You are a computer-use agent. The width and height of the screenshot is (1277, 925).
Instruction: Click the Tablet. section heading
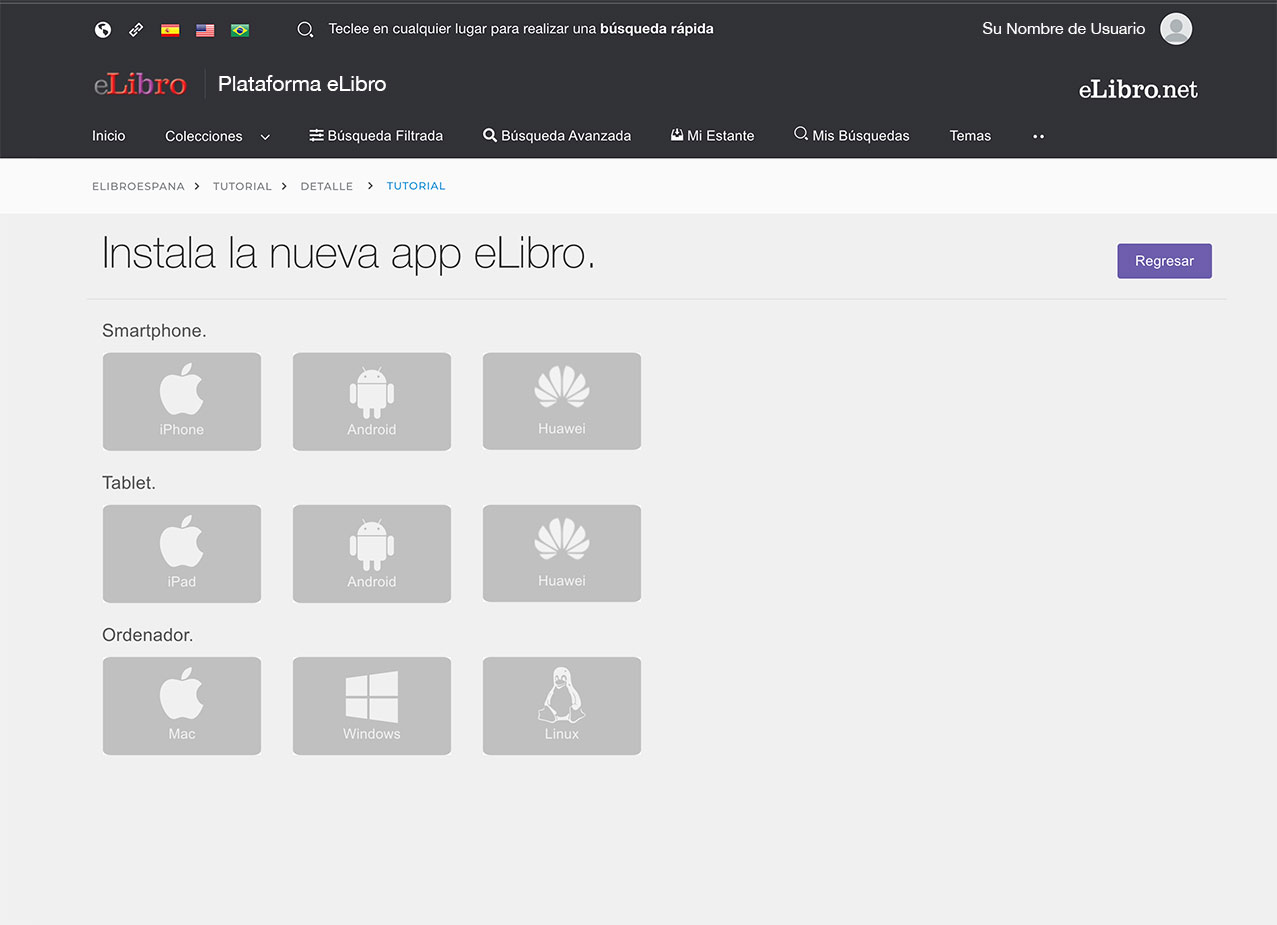pos(129,483)
